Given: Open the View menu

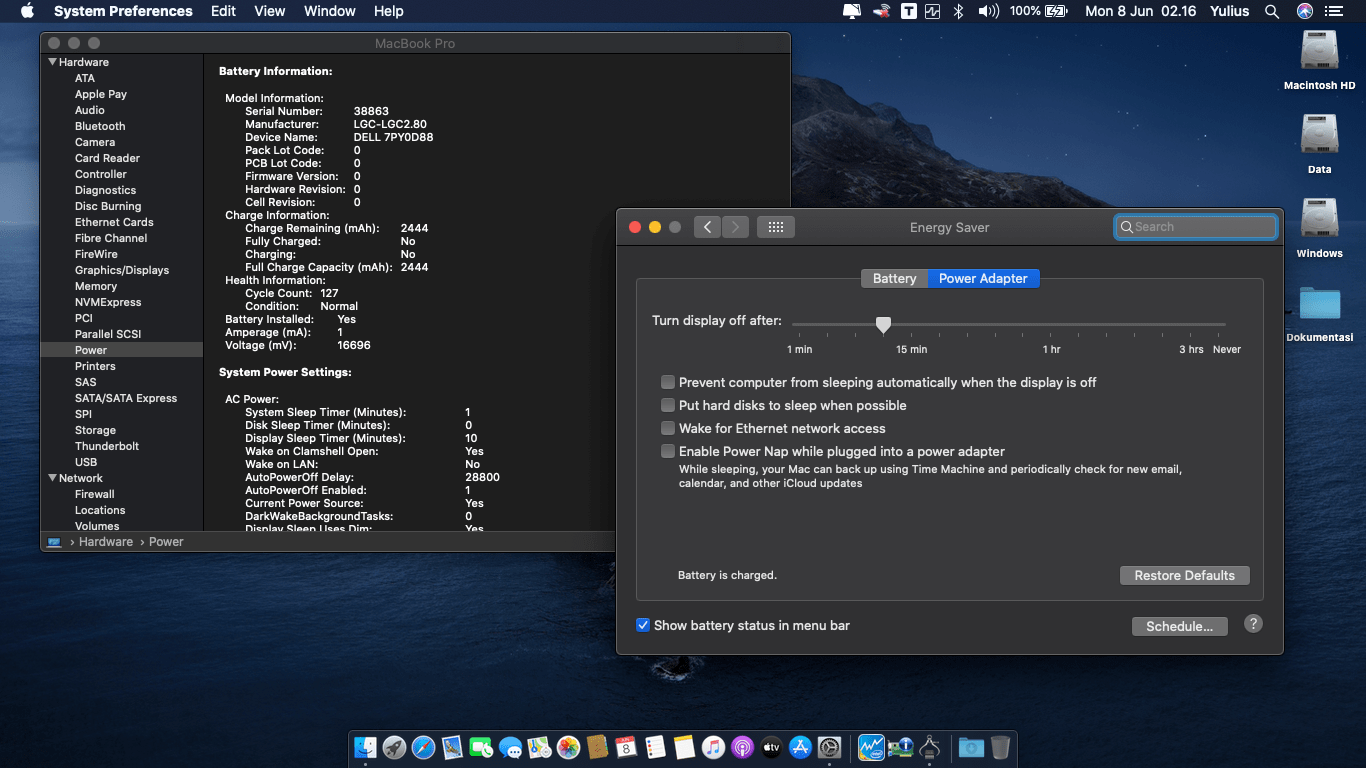Looking at the screenshot, I should 270,11.
